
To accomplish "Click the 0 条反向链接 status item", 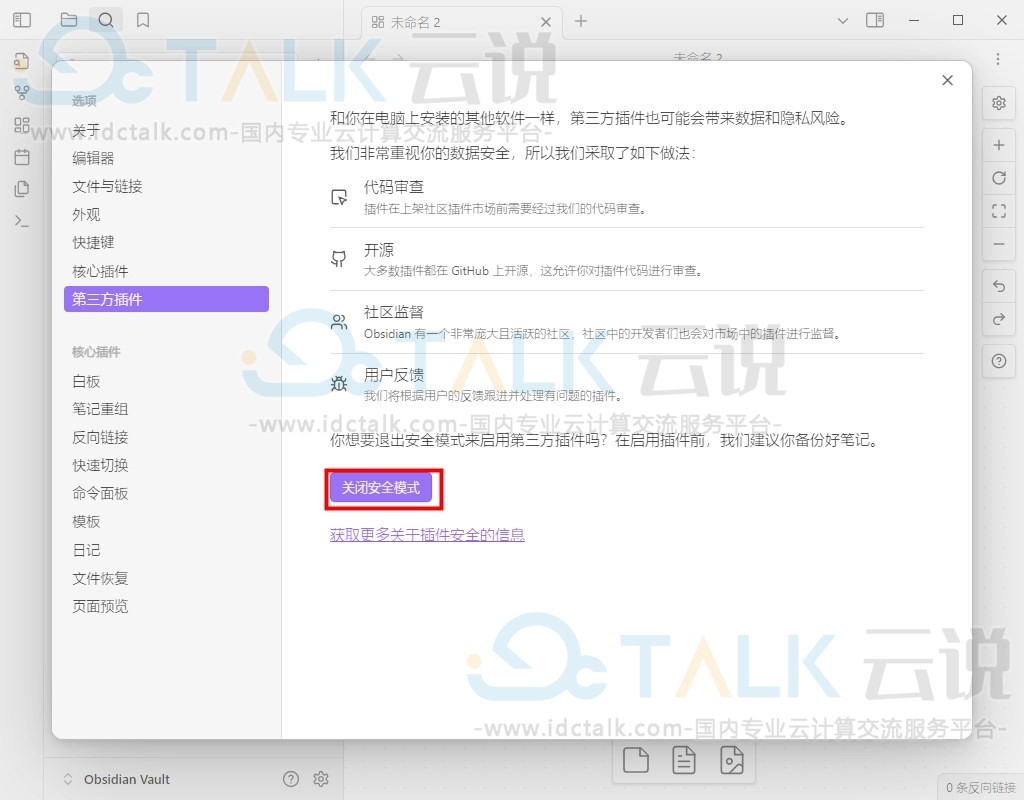I will point(981,788).
